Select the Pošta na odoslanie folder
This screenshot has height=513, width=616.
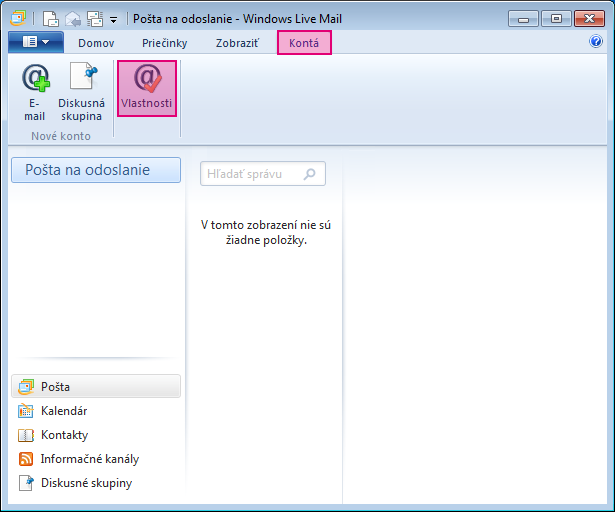pos(96,170)
